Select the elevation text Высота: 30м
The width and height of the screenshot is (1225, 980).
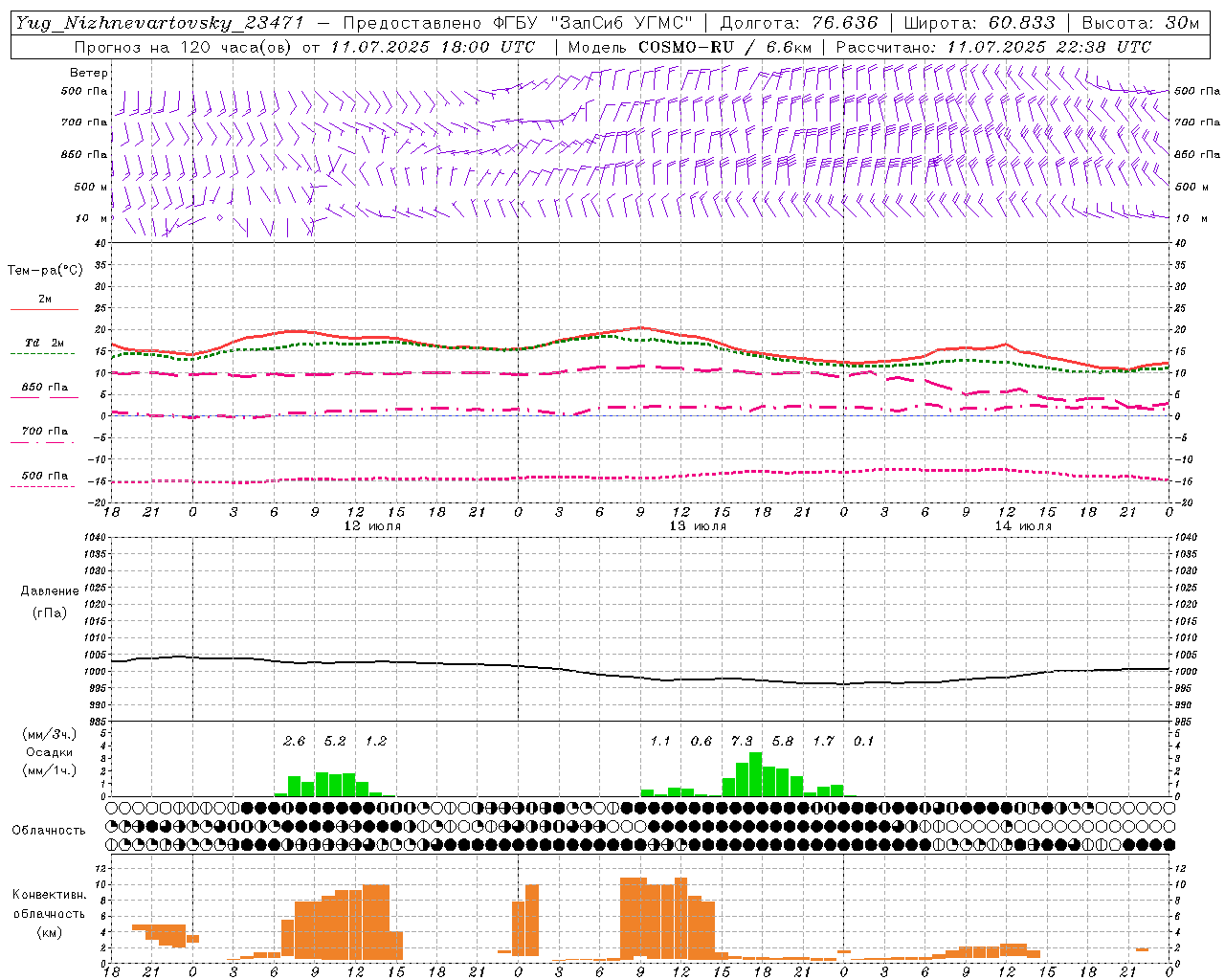pos(1141,23)
